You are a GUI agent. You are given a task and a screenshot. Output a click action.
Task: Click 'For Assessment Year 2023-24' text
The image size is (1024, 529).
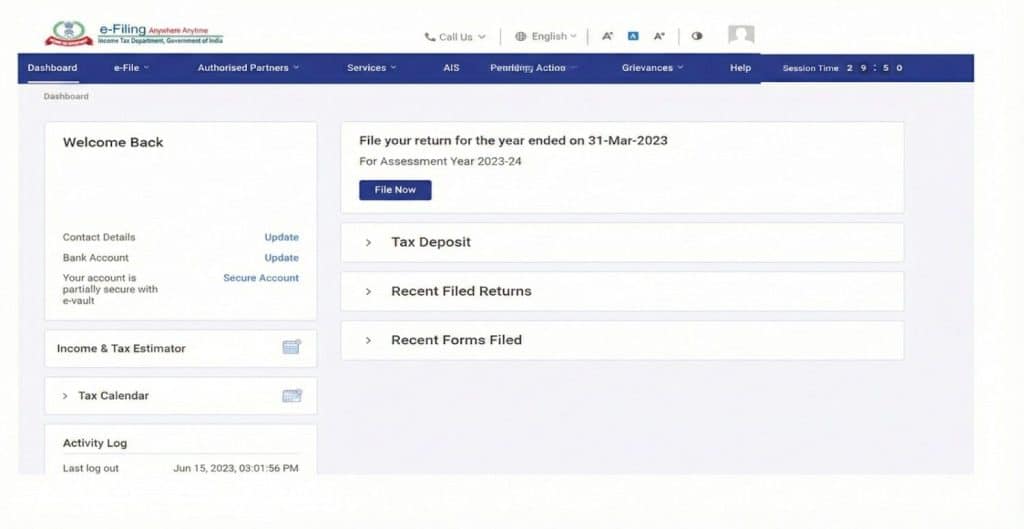(440, 161)
